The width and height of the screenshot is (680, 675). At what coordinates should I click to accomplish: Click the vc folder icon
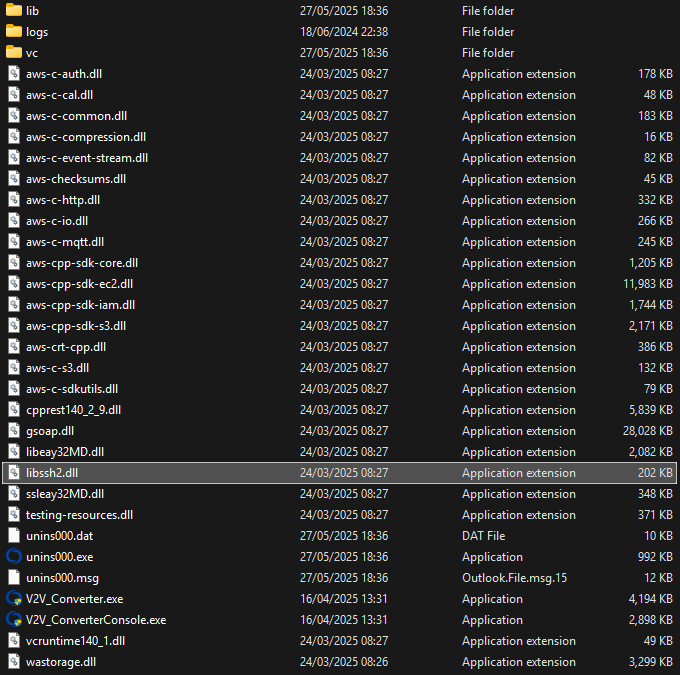coord(14,52)
